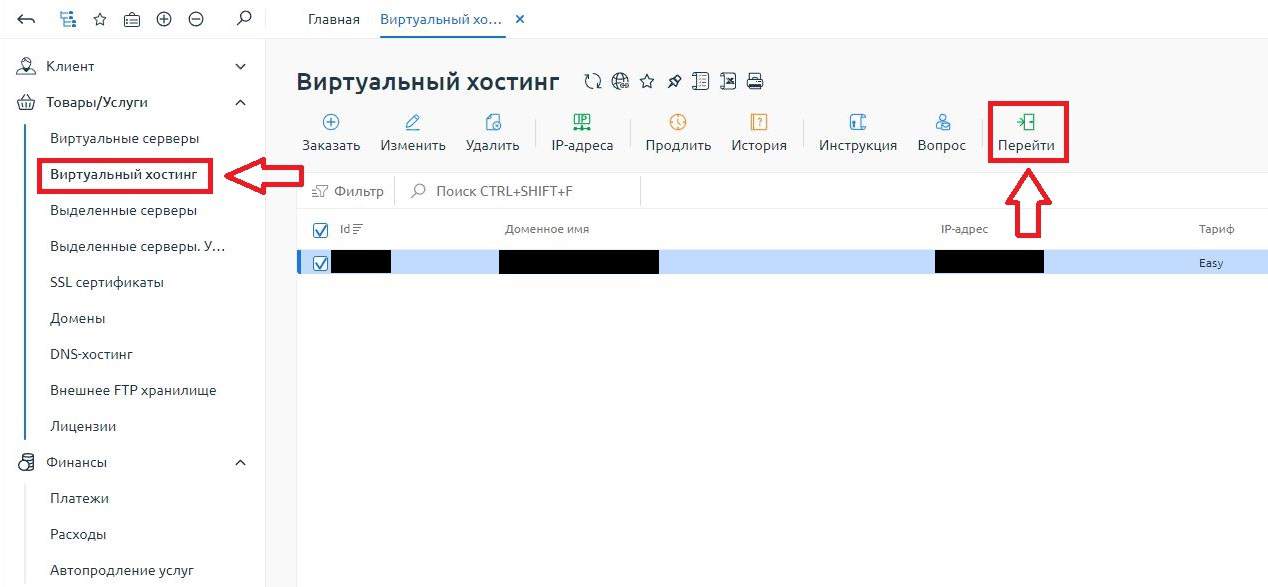
Task: Select the Easy tariff cell
Action: tap(1211, 264)
